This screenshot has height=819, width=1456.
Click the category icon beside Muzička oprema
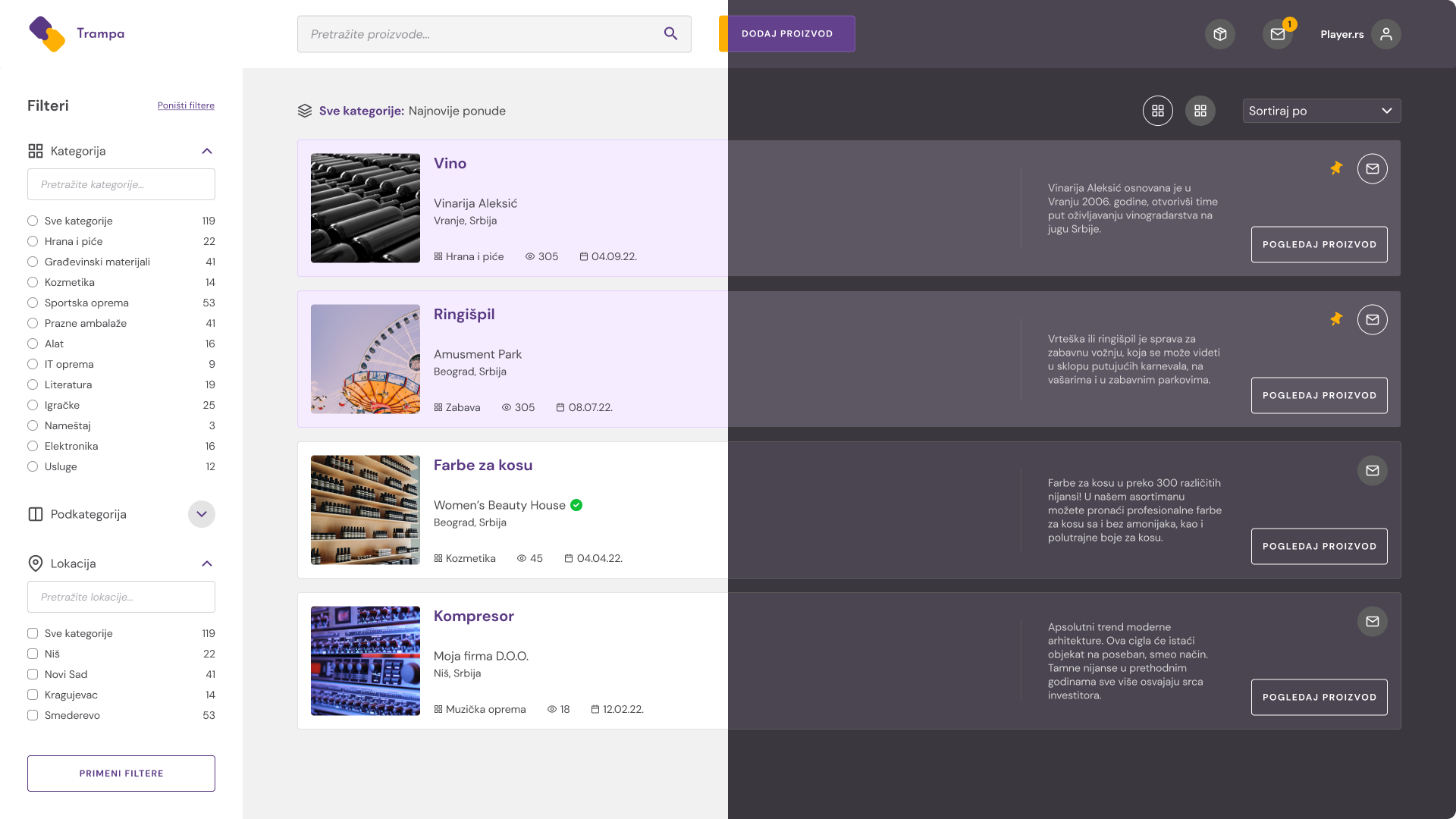click(438, 709)
